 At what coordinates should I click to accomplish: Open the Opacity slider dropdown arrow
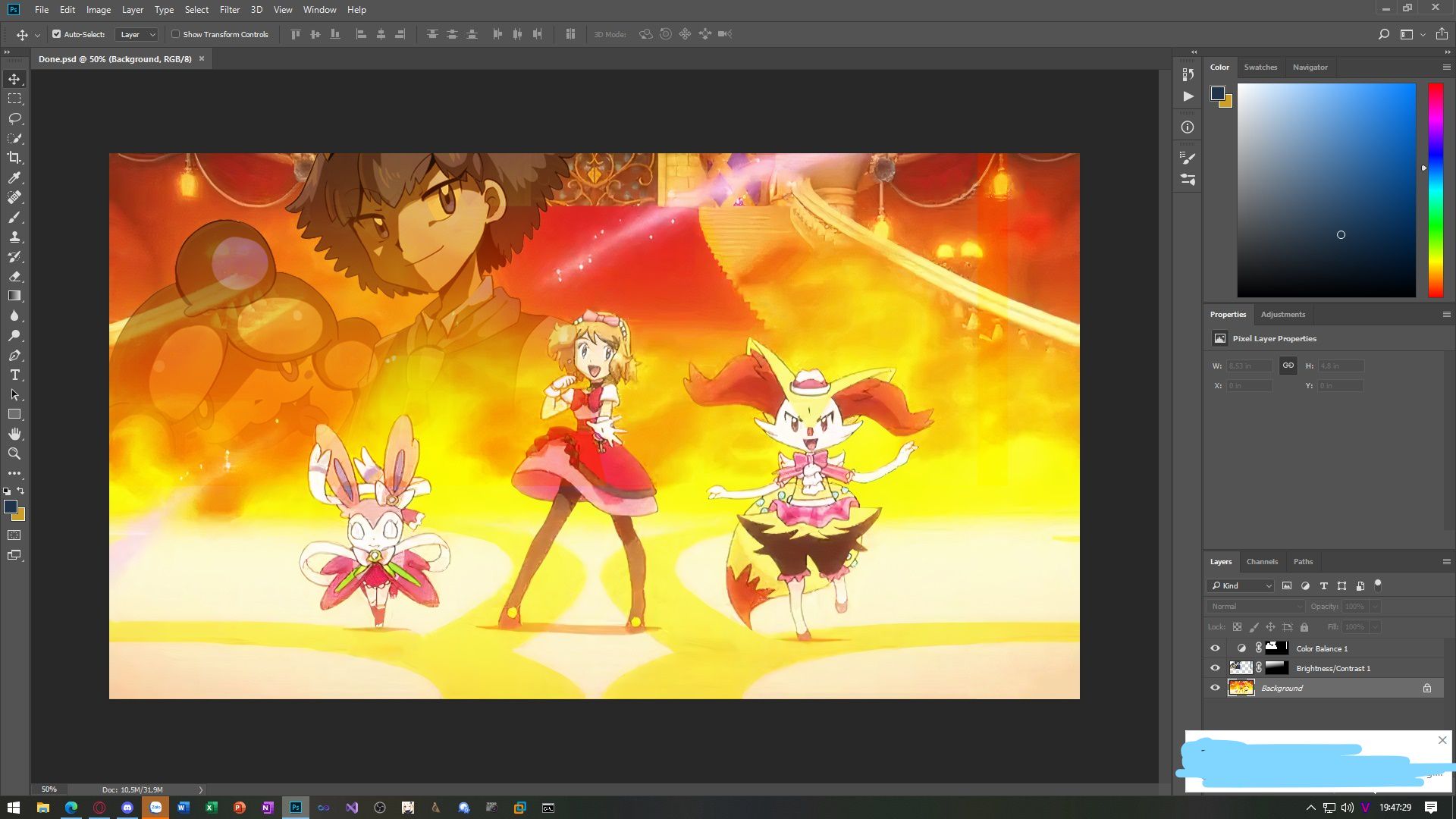pyautogui.click(x=1375, y=607)
